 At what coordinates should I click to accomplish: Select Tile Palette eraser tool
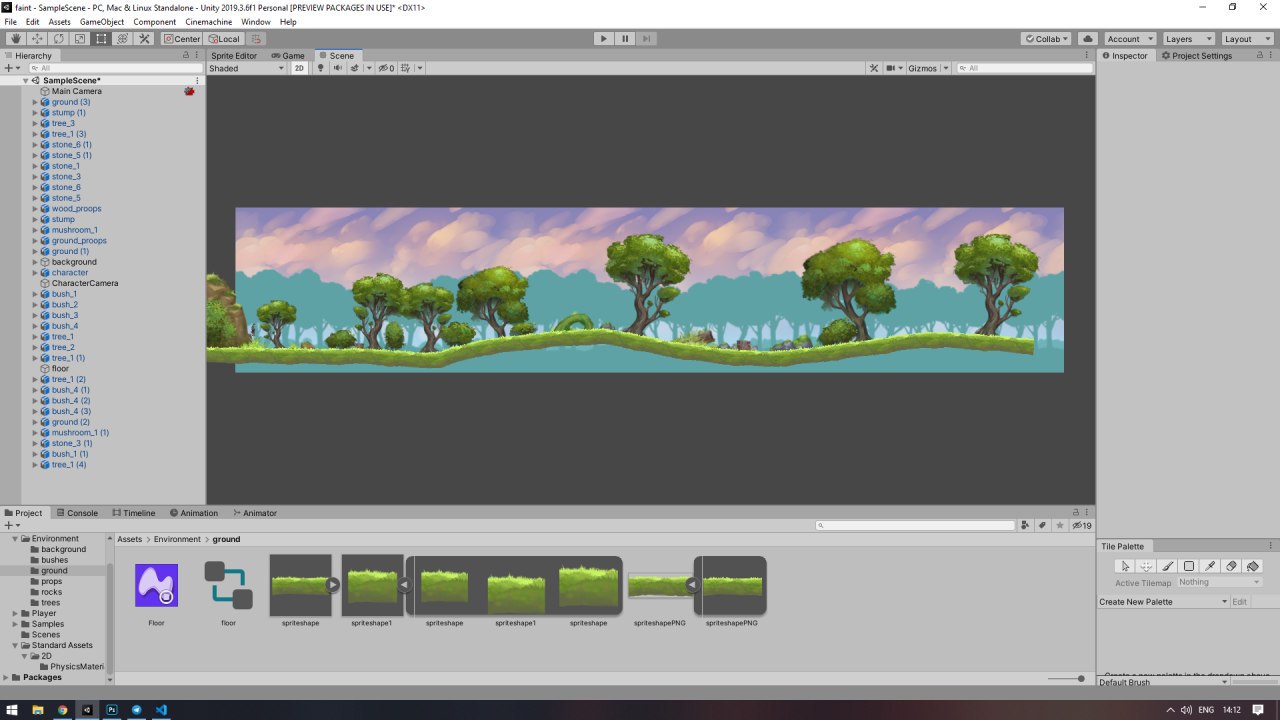tap(1231, 566)
